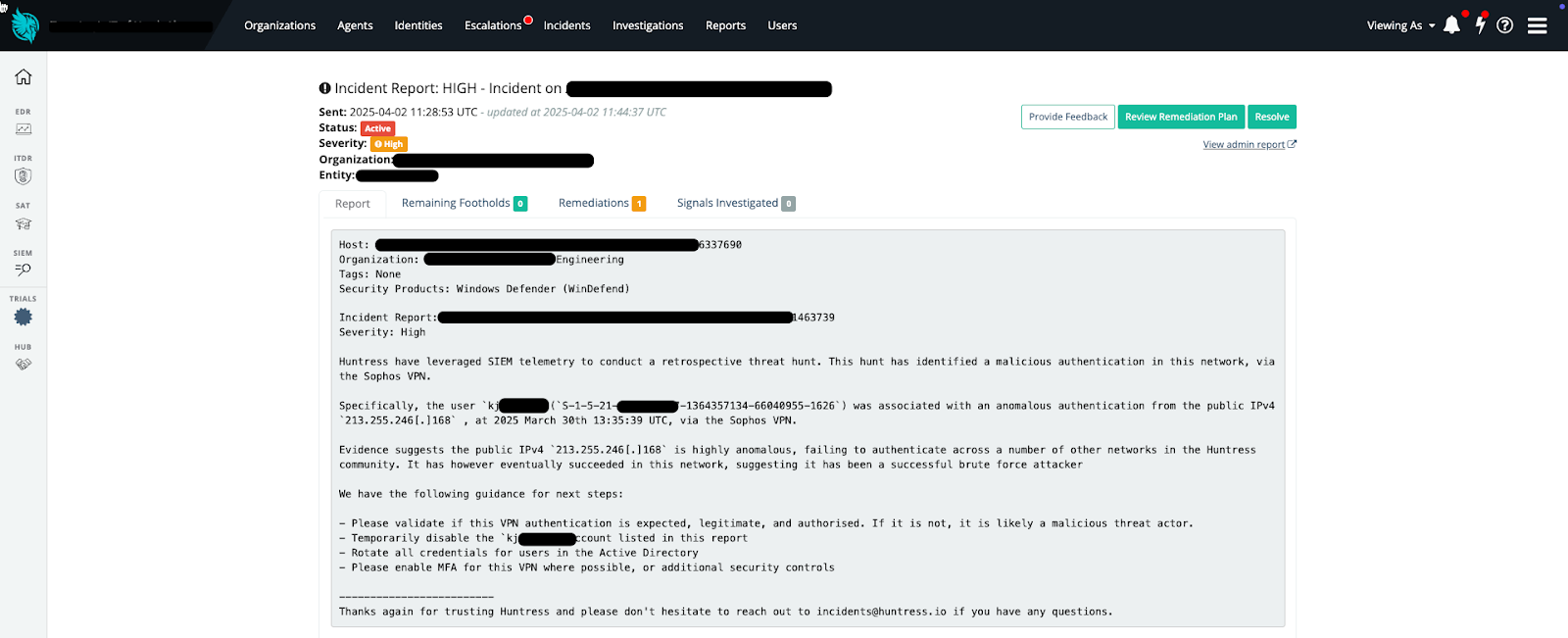The height and width of the screenshot is (638, 1568).
Task: Click the lightning bolt icon in header
Action: [x=1480, y=25]
